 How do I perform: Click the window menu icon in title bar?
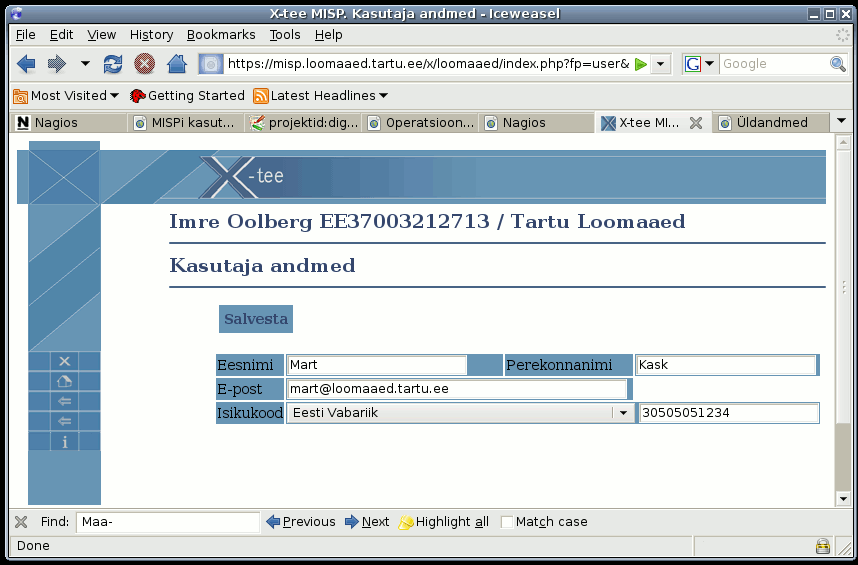pyautogui.click(x=16, y=14)
